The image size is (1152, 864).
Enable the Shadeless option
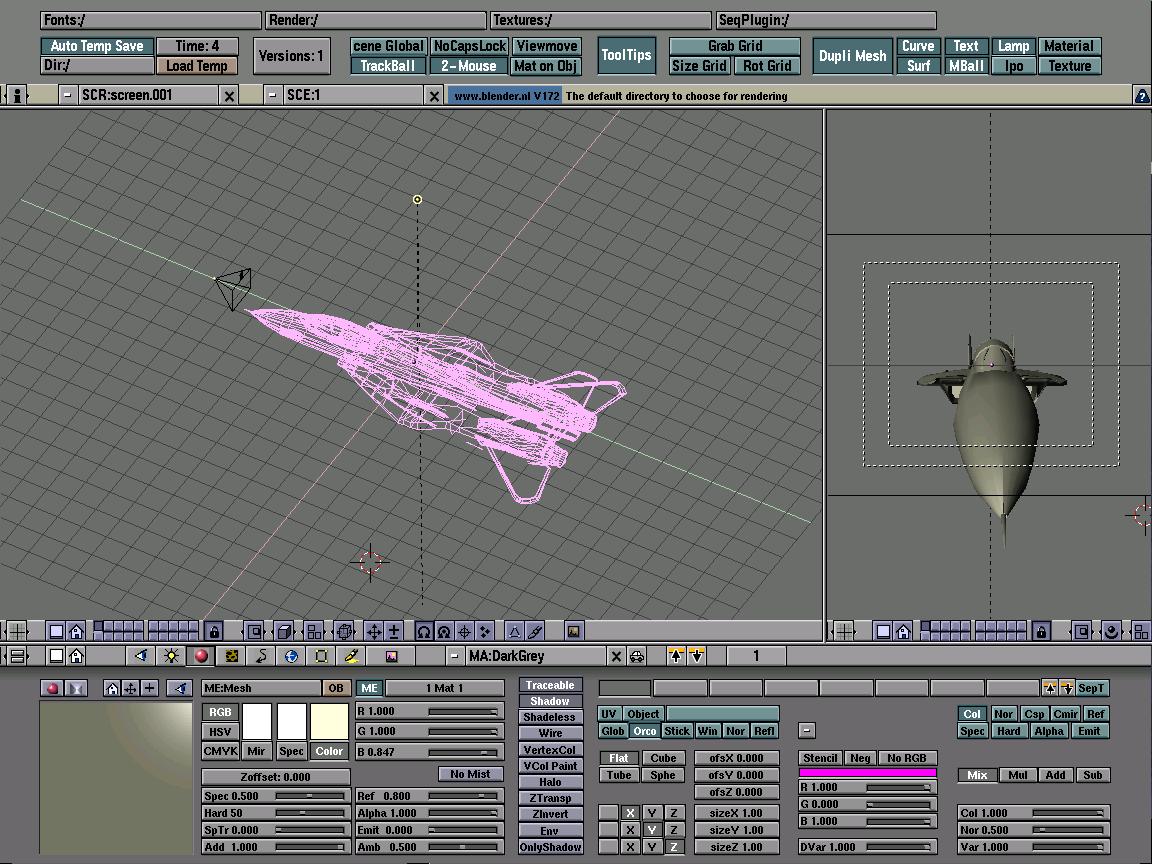click(550, 717)
